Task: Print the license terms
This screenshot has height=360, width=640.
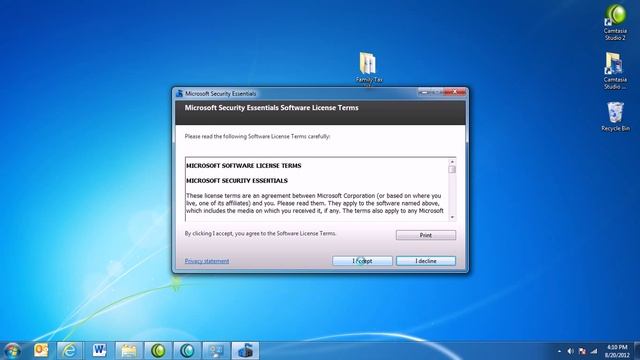Action: tap(426, 235)
